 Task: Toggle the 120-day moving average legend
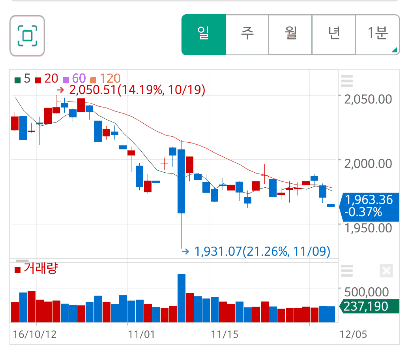tap(105, 79)
